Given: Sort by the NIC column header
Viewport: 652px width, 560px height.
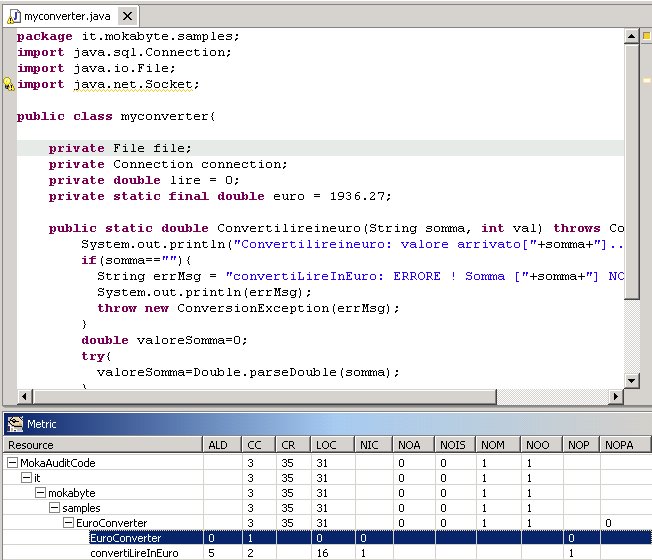Looking at the screenshot, I should point(373,445).
